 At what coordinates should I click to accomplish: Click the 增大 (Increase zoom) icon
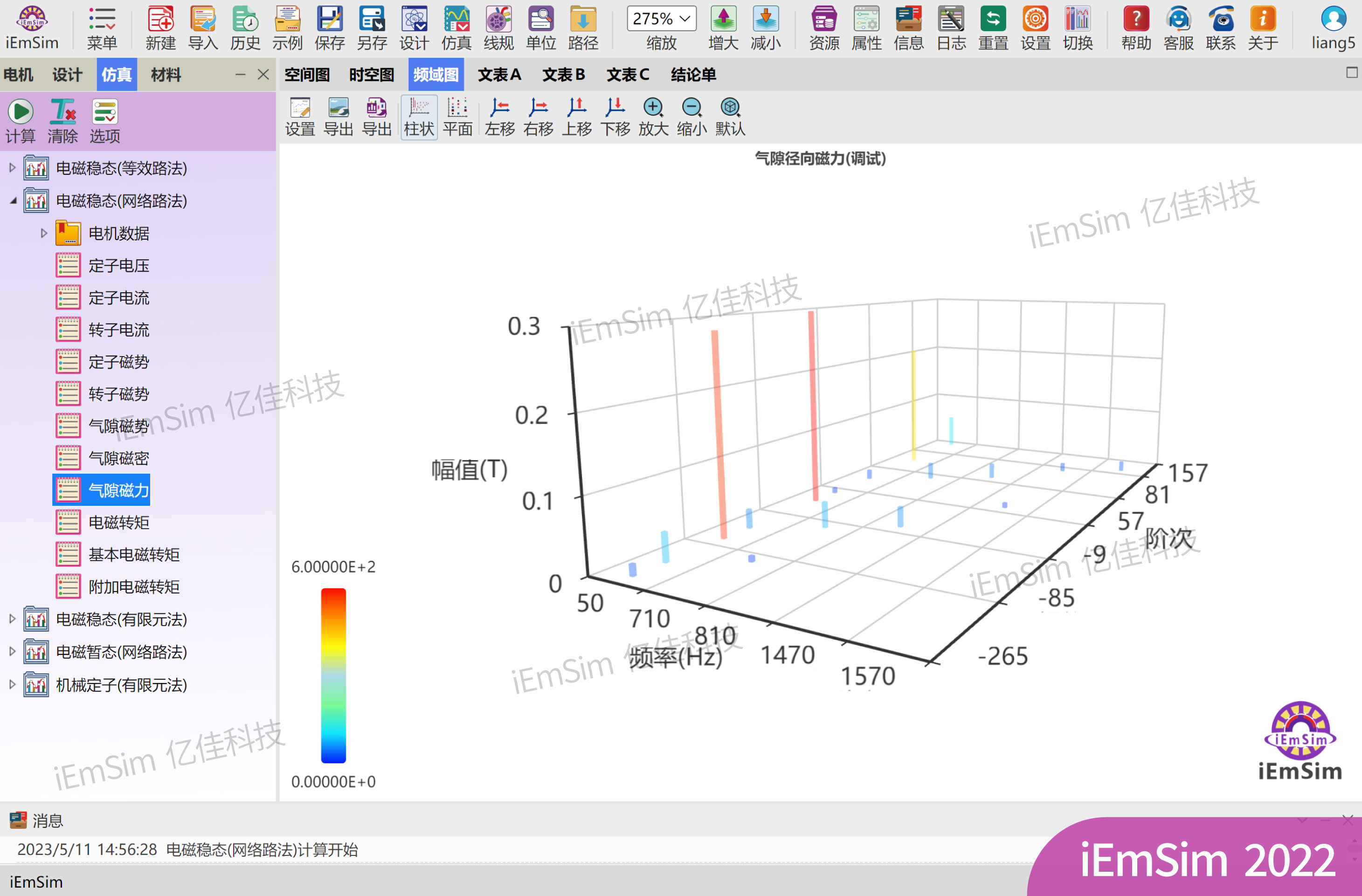(723, 28)
